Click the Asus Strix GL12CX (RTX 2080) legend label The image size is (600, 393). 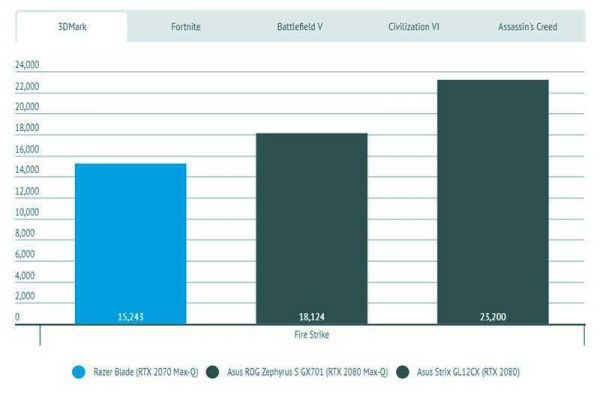coord(468,372)
